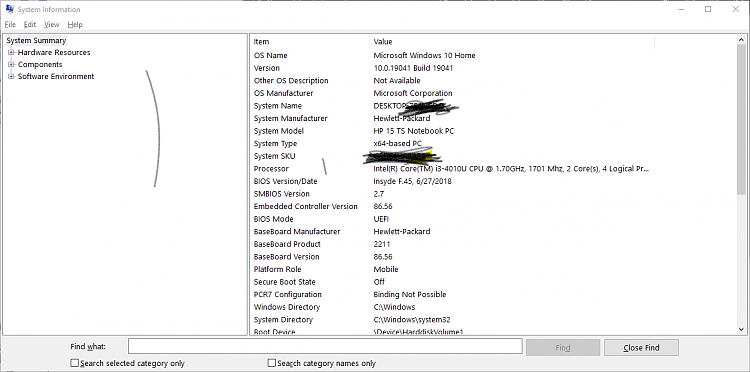
Task: Click the Item column header
Action: point(310,42)
